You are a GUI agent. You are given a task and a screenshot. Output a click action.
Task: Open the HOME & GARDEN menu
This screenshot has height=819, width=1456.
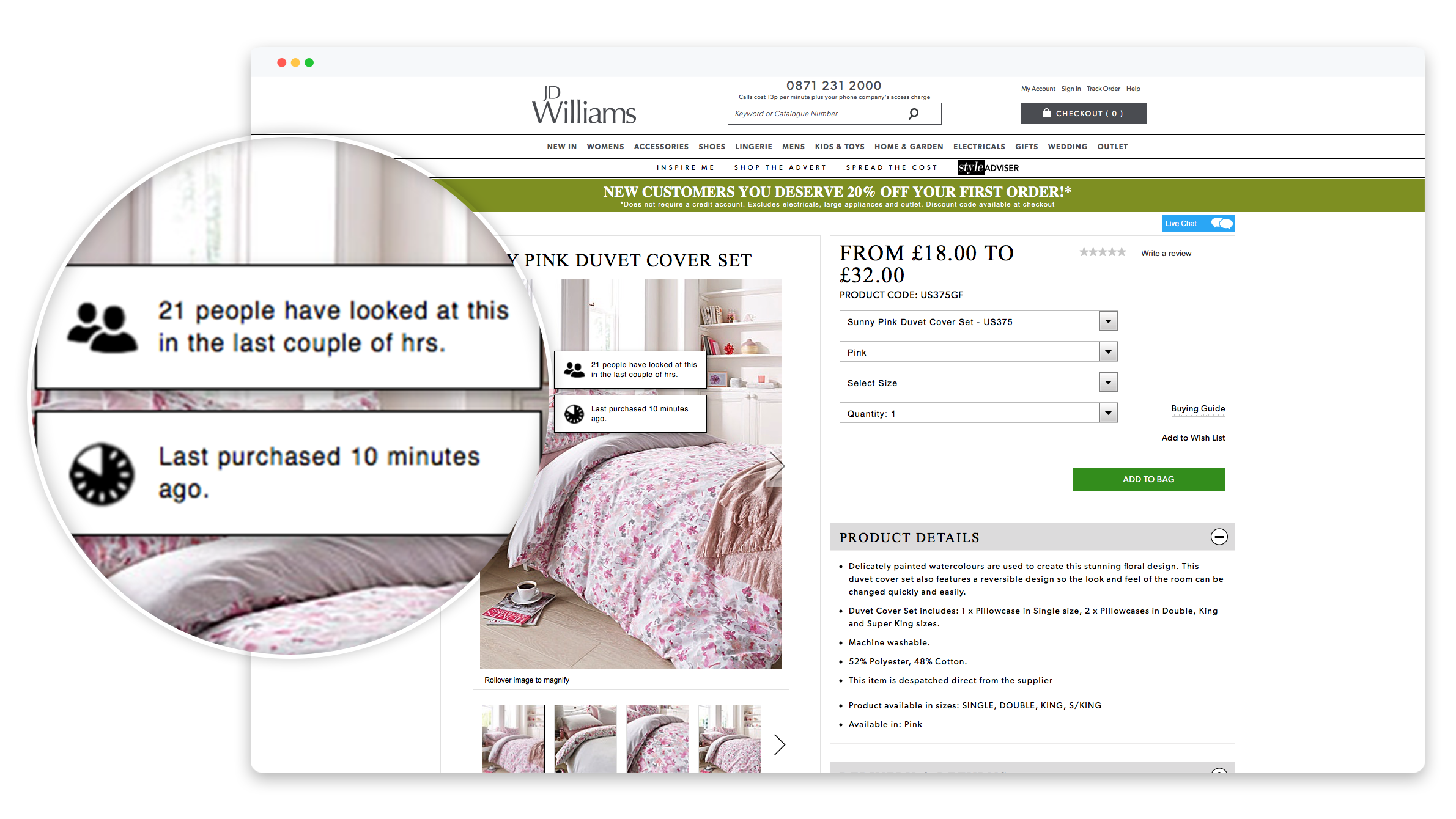908,147
